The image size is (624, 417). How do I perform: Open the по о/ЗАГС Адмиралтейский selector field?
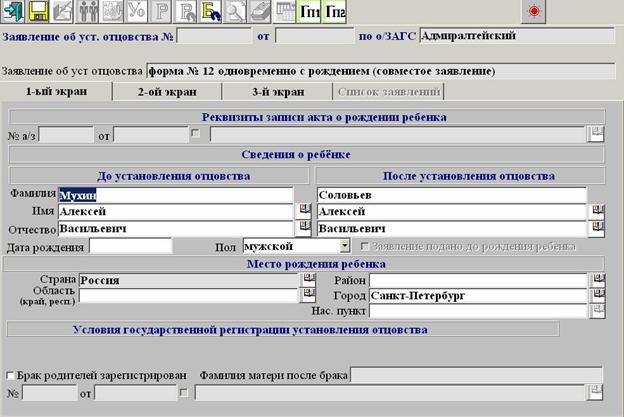pos(517,36)
